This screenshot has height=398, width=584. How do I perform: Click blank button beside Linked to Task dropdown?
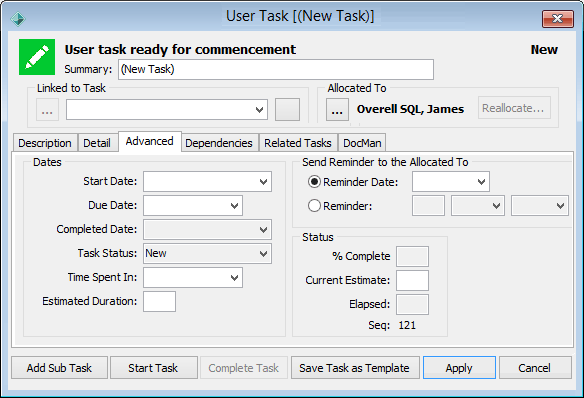click(287, 109)
